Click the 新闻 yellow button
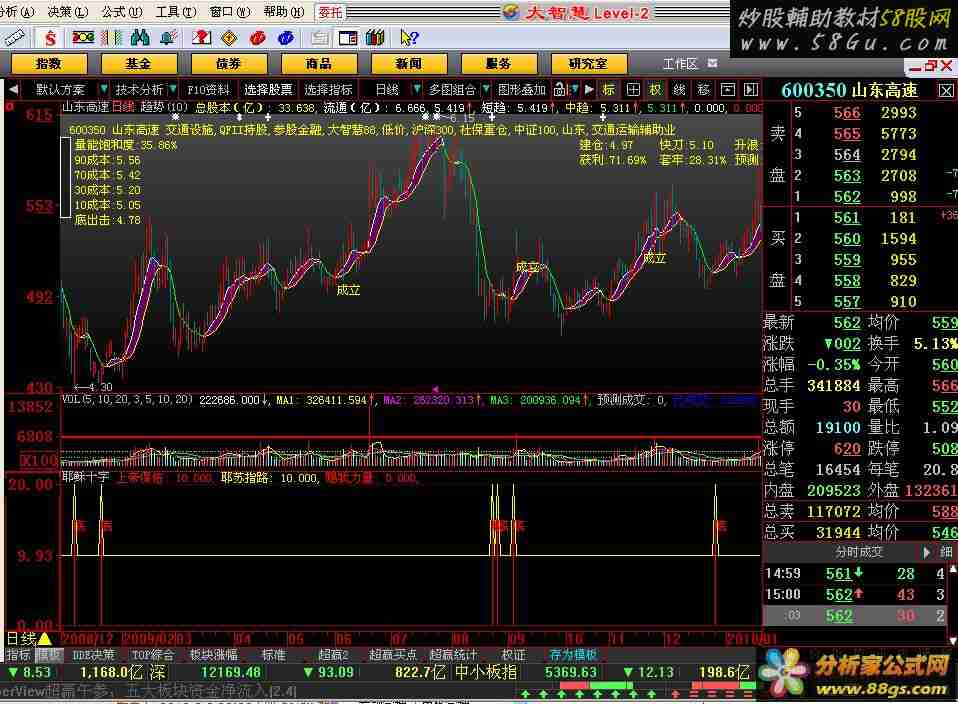Image resolution: width=958 pixels, height=704 pixels. tap(408, 64)
